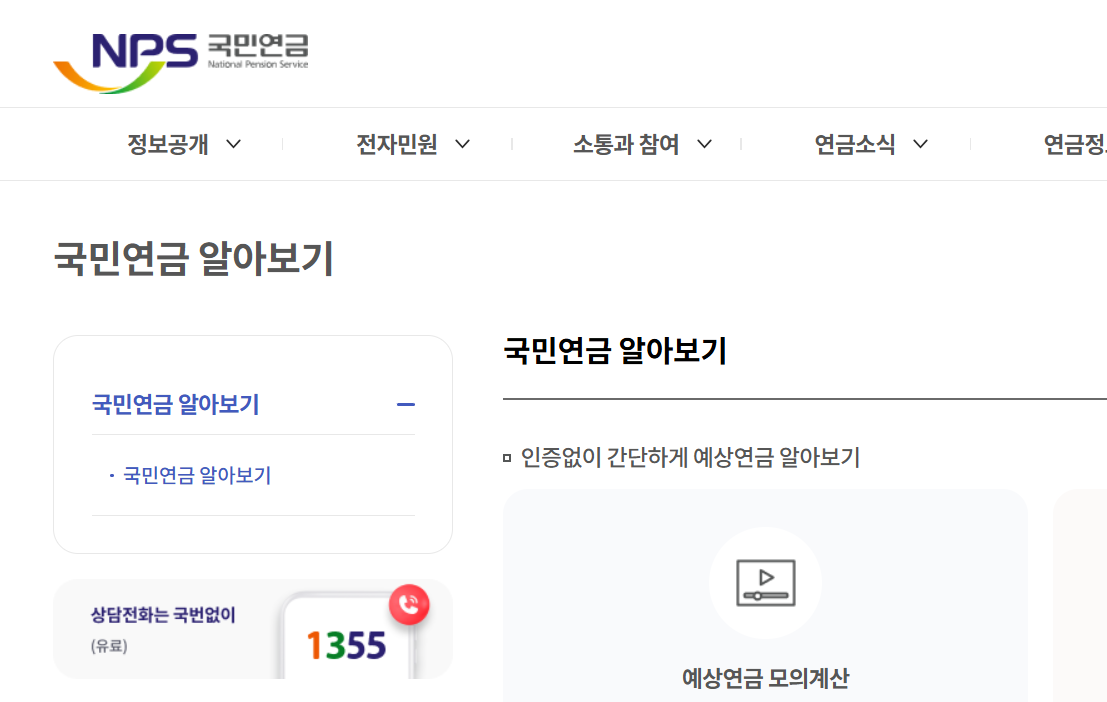Click the NPS 국민연금 logo
The image size is (1107, 702).
point(181,62)
